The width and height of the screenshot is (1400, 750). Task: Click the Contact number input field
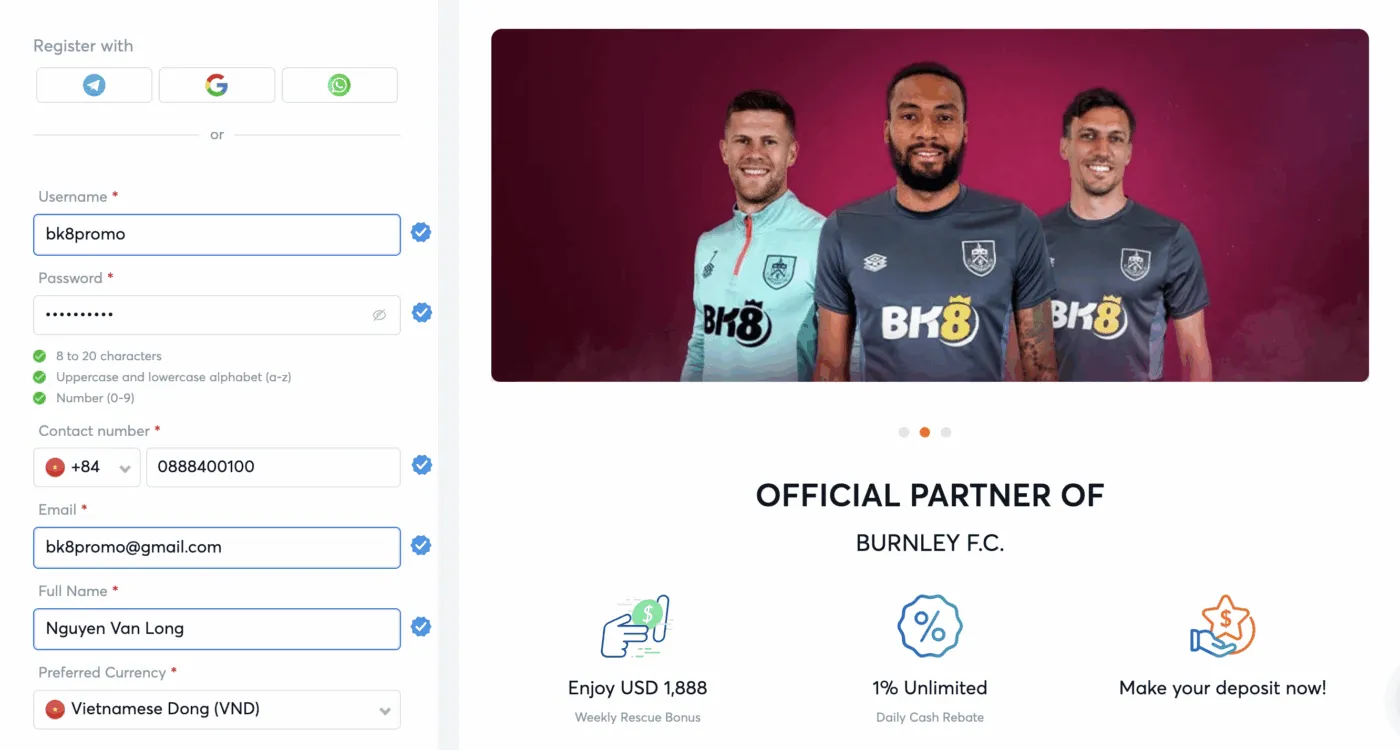pos(272,467)
